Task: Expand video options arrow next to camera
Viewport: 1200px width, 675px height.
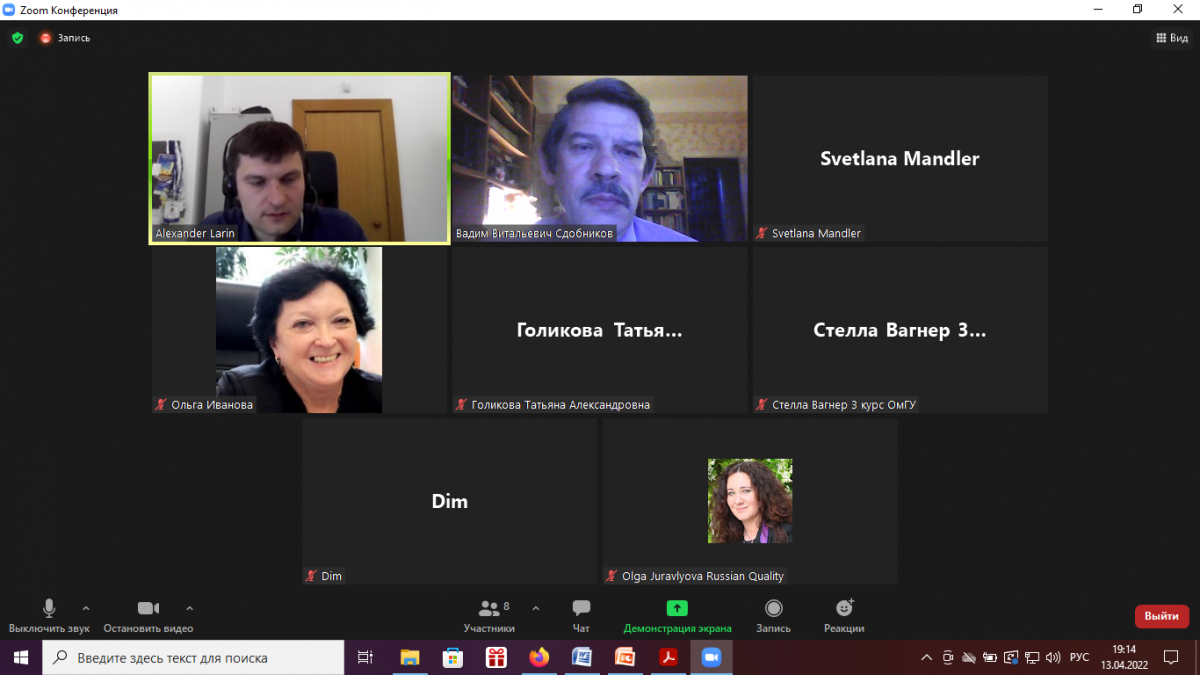Action: pos(190,608)
